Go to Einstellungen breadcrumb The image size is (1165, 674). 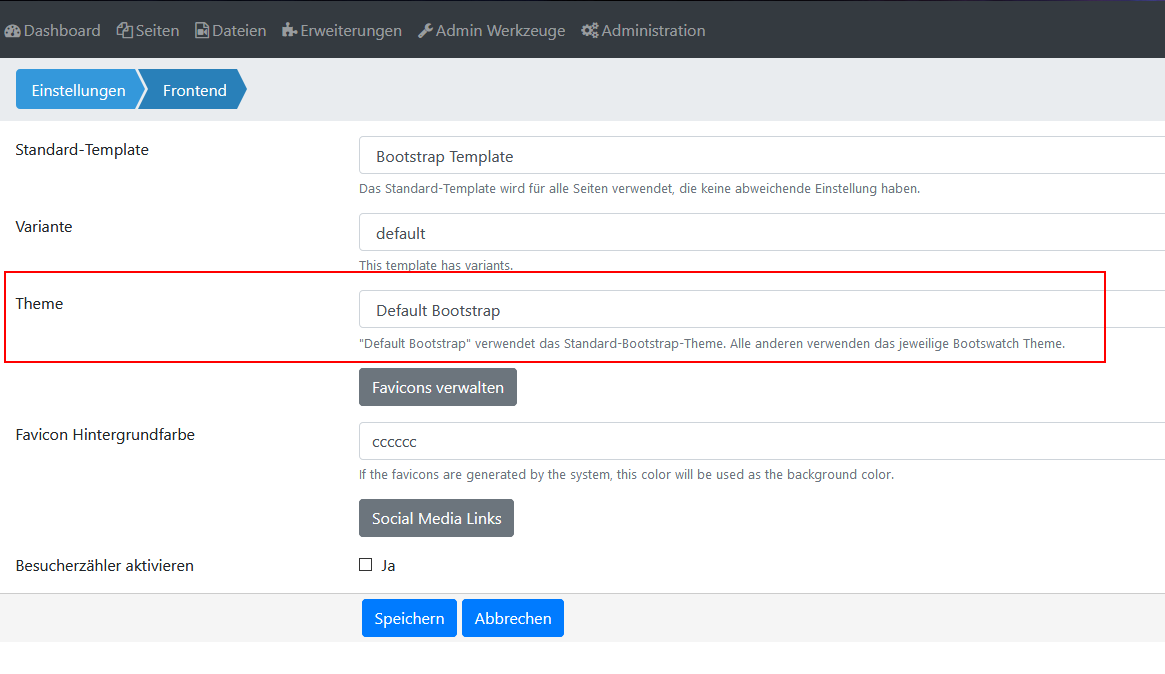tap(78, 90)
